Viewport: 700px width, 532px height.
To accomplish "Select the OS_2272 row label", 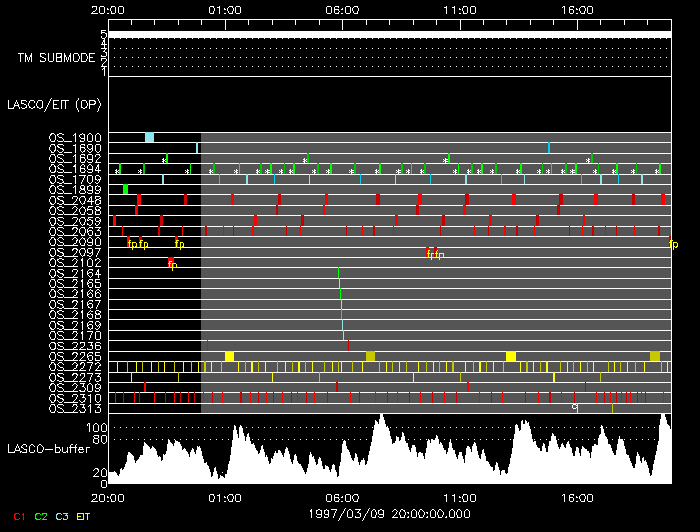I will coord(74,367).
